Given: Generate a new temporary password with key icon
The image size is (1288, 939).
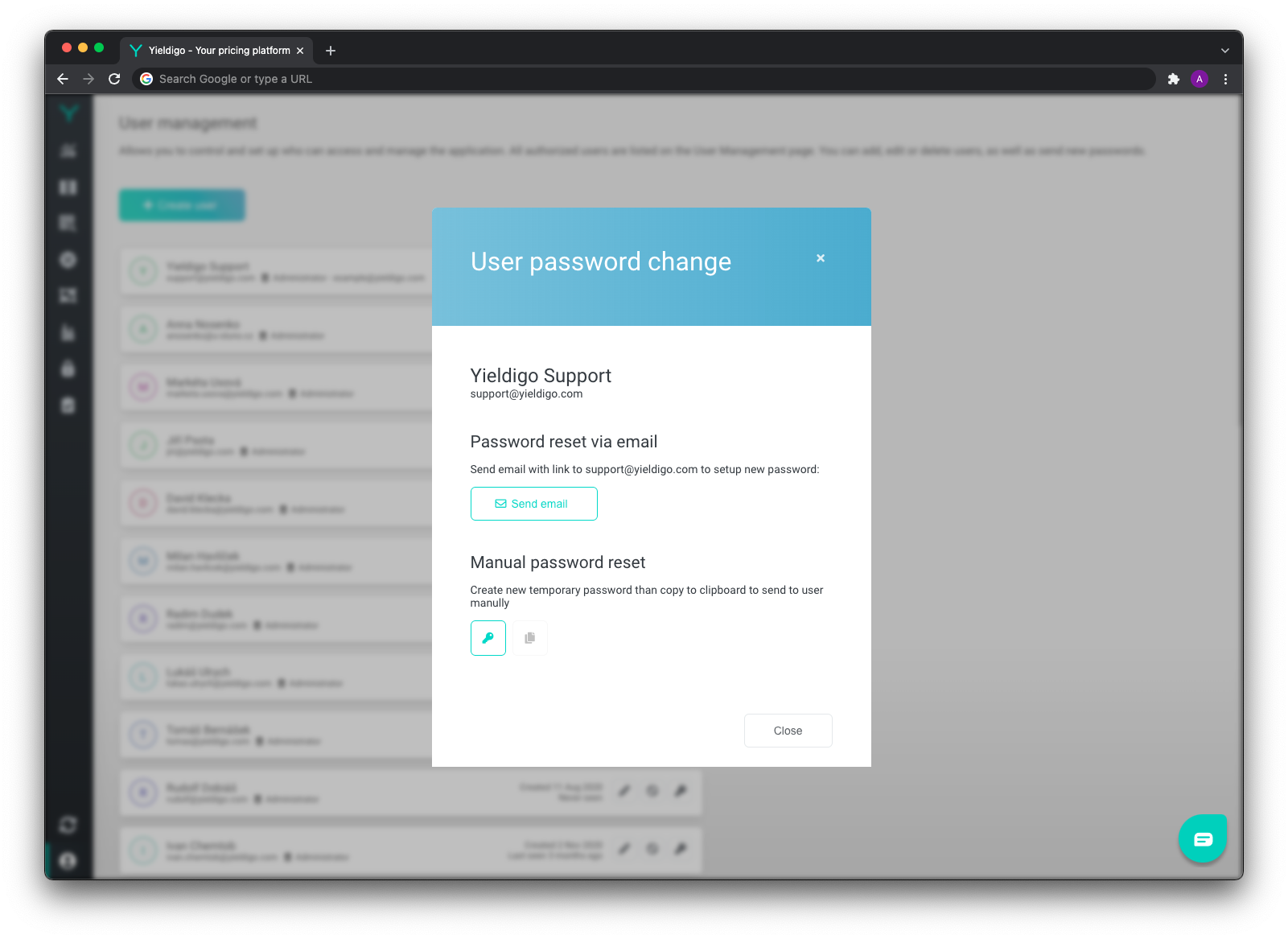Looking at the screenshot, I should 488,638.
